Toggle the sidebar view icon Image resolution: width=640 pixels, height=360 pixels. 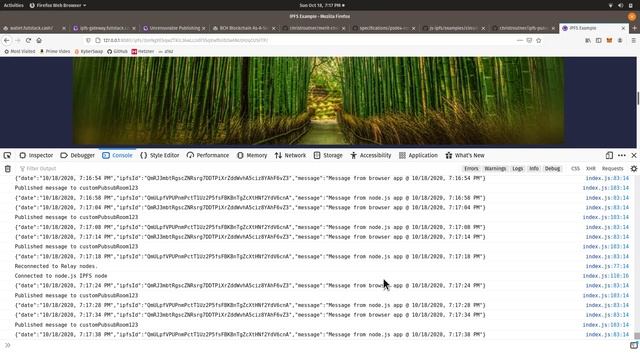click(x=599, y=40)
